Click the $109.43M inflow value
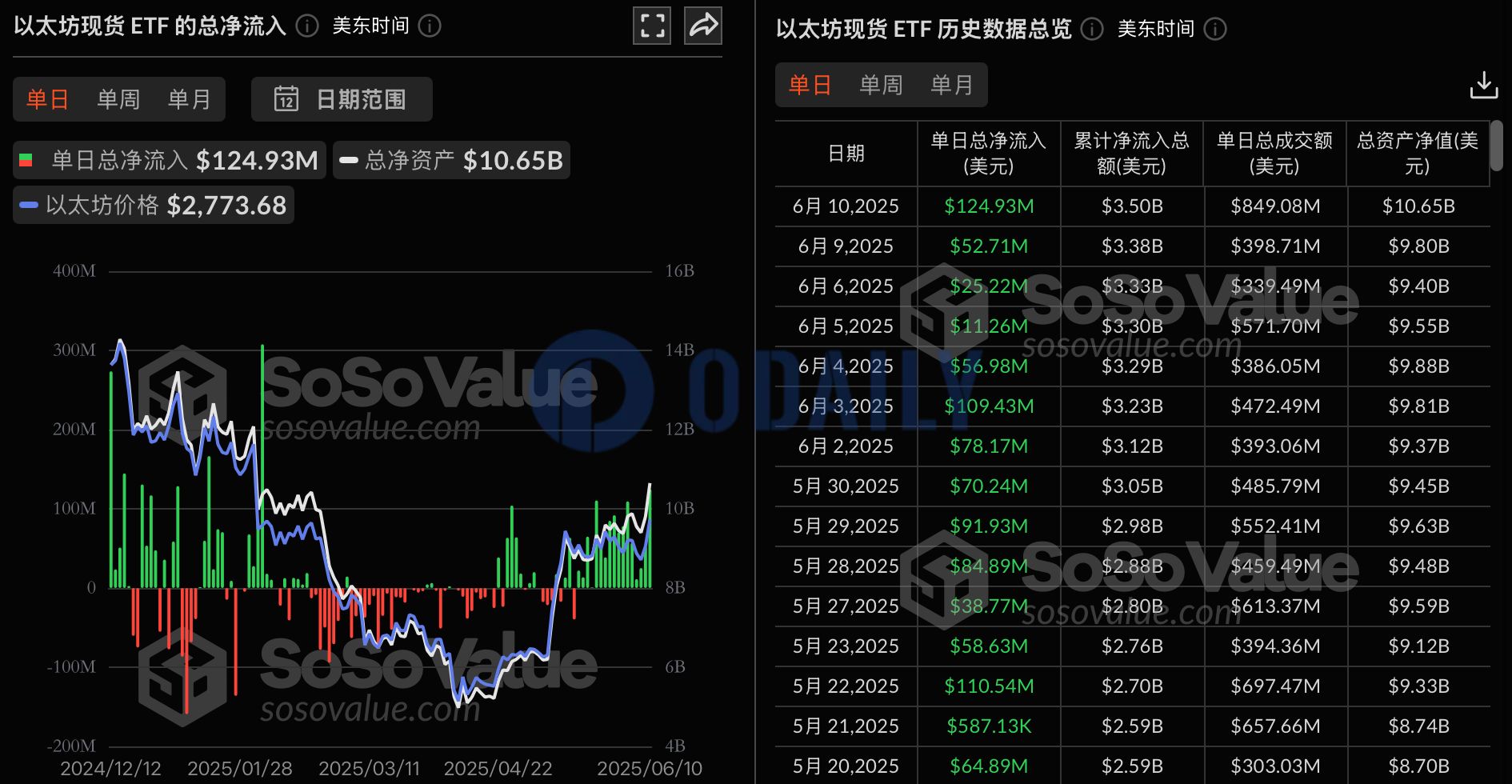The height and width of the screenshot is (784, 1512). tap(989, 406)
